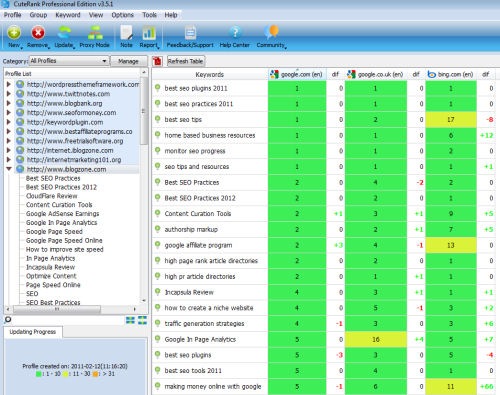Click the globe icon of keywordplugin.com profile
Screen dimensions: 500x395
(x=20, y=122)
